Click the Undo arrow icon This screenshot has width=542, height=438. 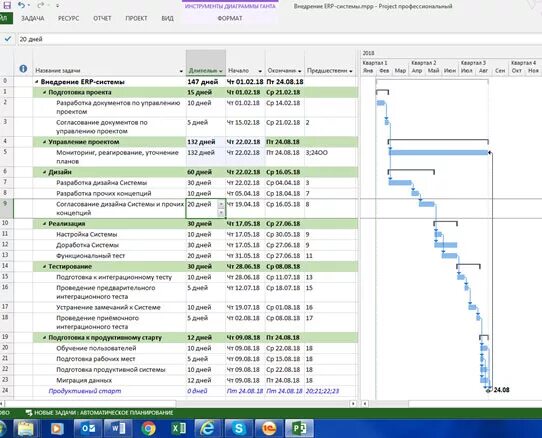tap(22, 5)
